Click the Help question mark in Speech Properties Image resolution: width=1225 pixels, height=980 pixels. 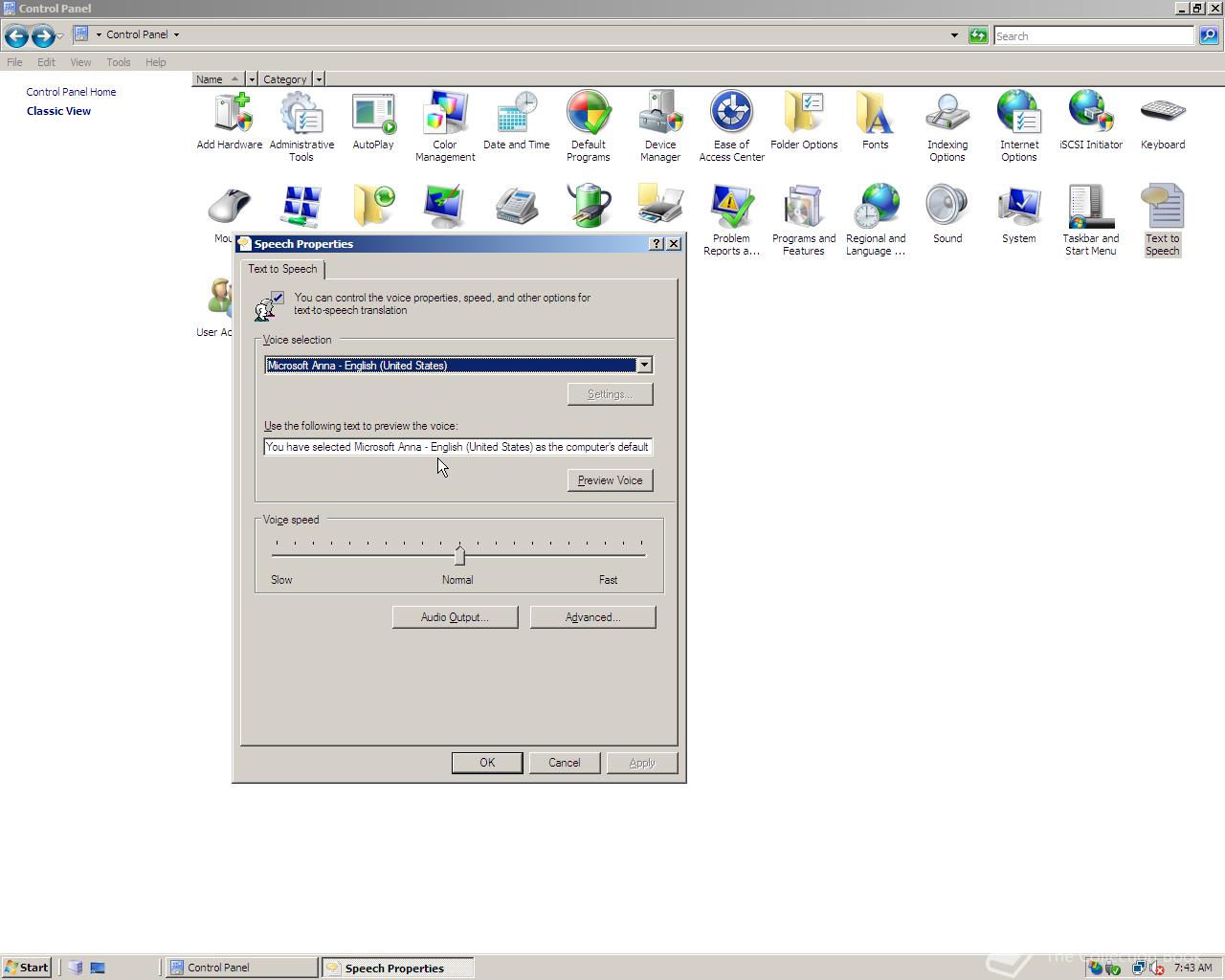tap(657, 244)
